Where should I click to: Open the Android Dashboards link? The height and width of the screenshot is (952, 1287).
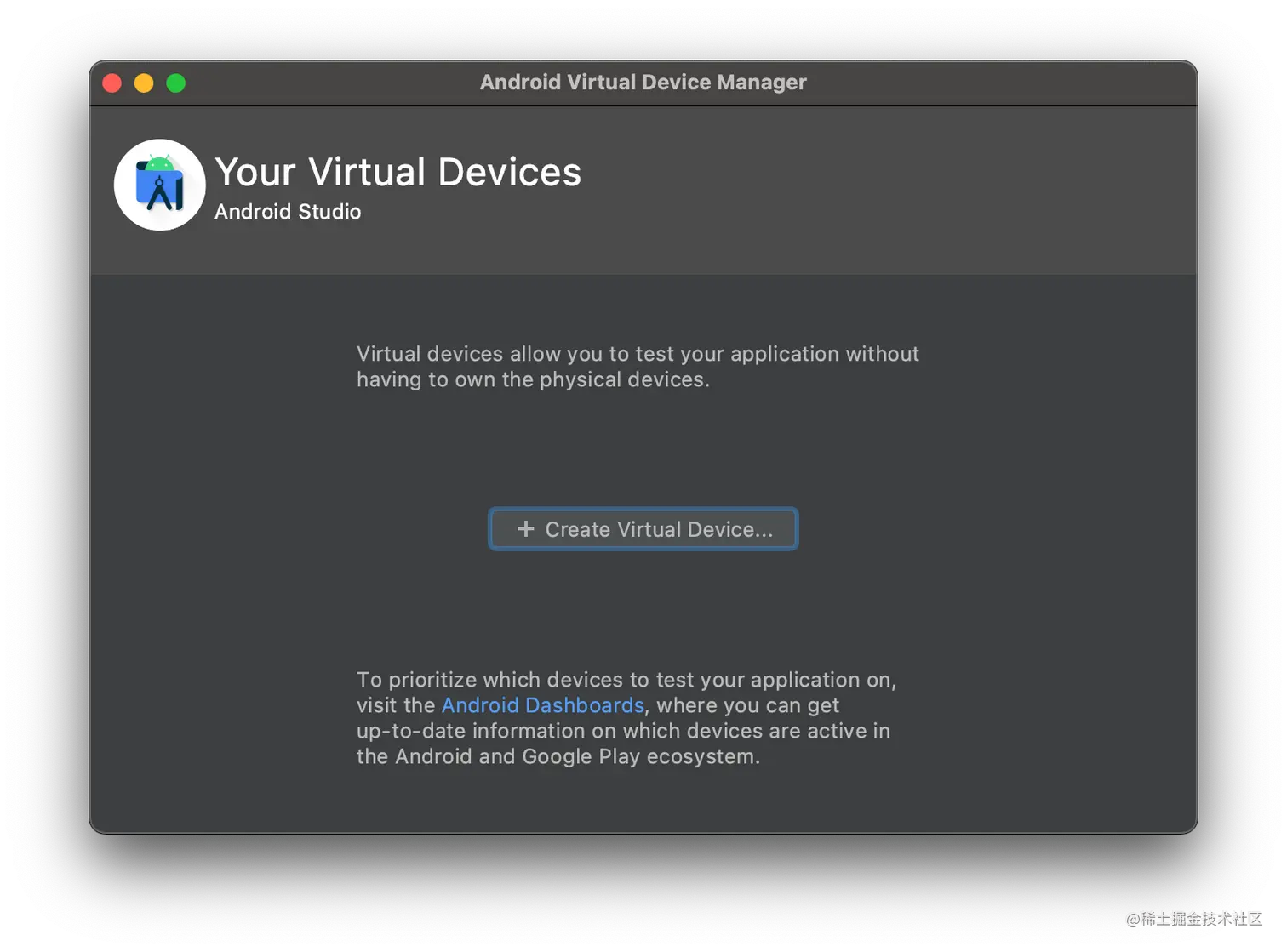pos(542,705)
